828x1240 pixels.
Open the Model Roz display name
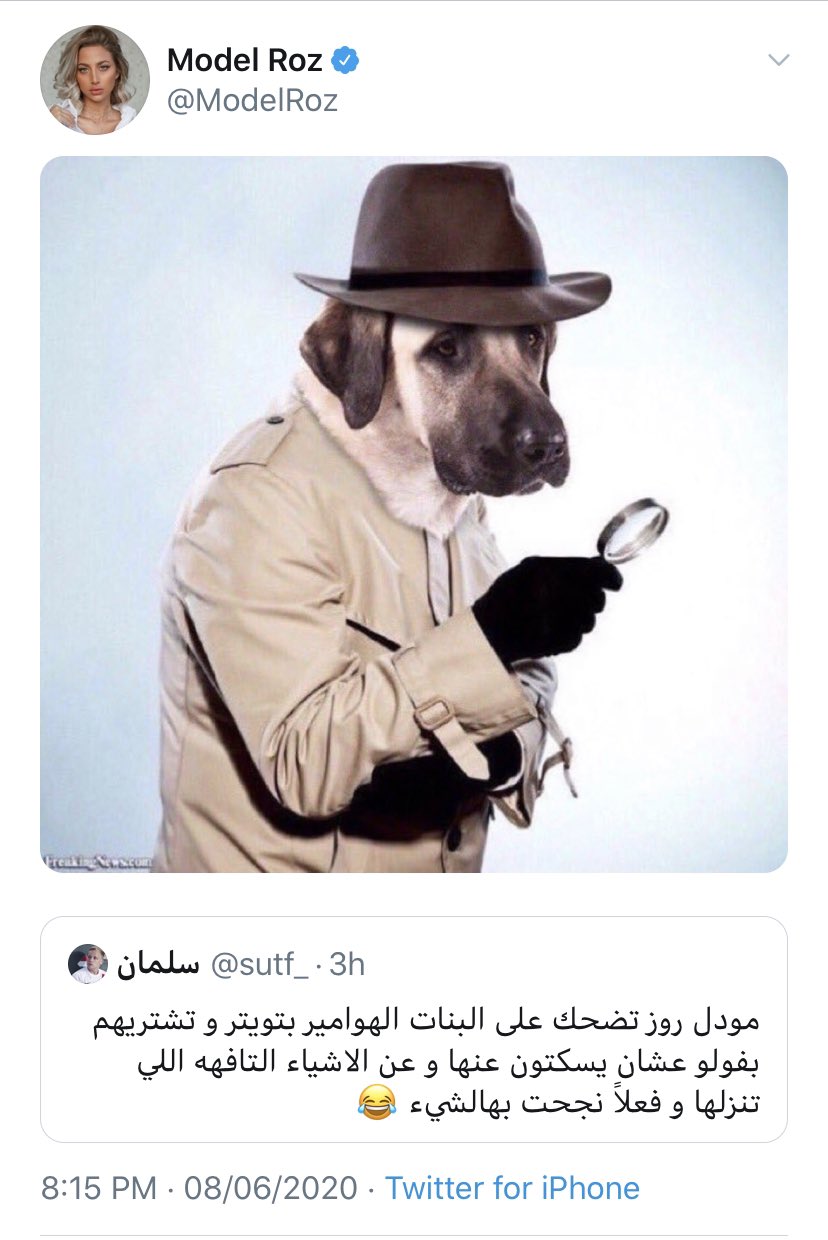click(245, 61)
